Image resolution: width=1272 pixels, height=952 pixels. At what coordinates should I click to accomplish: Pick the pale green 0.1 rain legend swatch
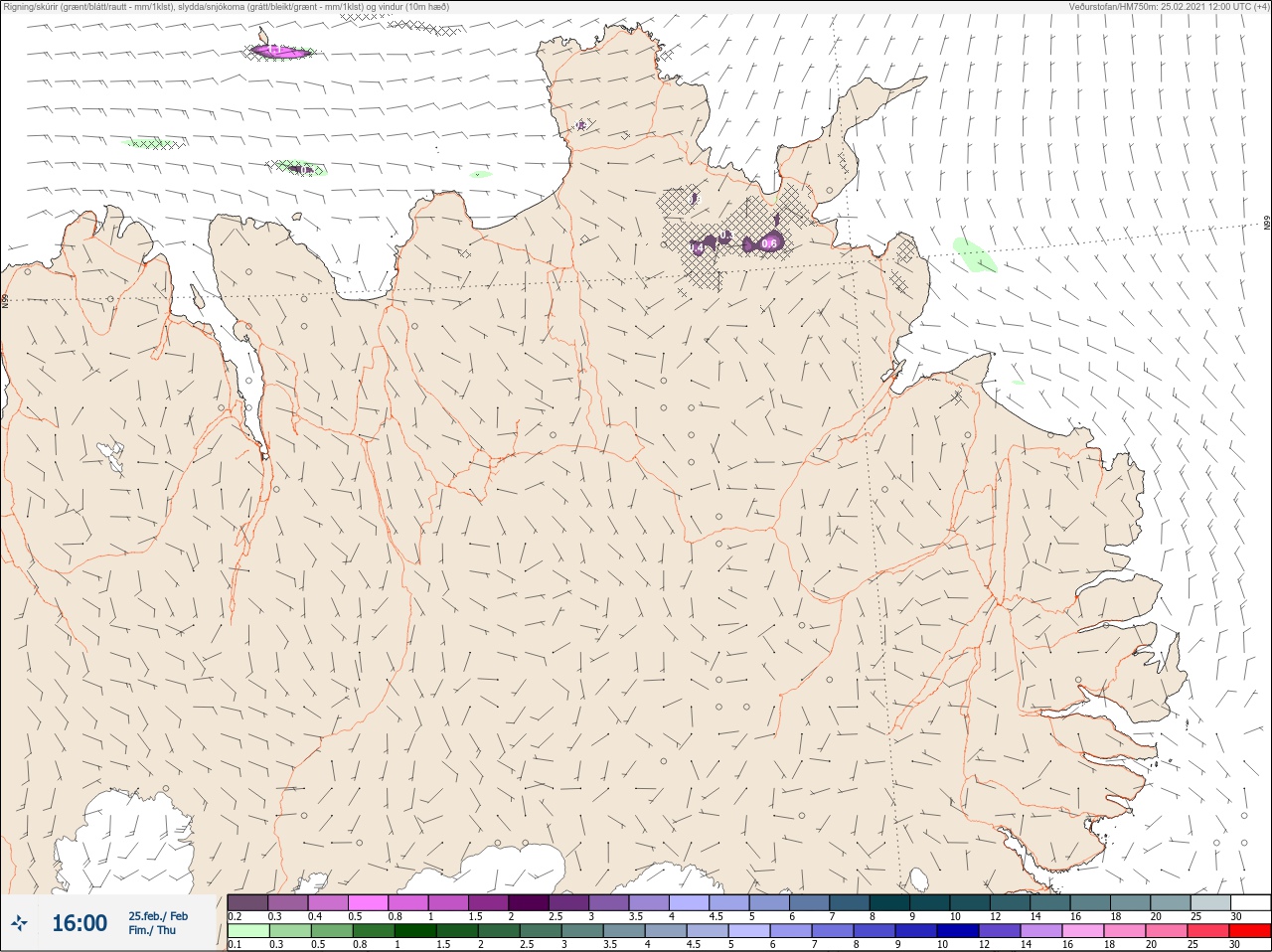pyautogui.click(x=247, y=931)
